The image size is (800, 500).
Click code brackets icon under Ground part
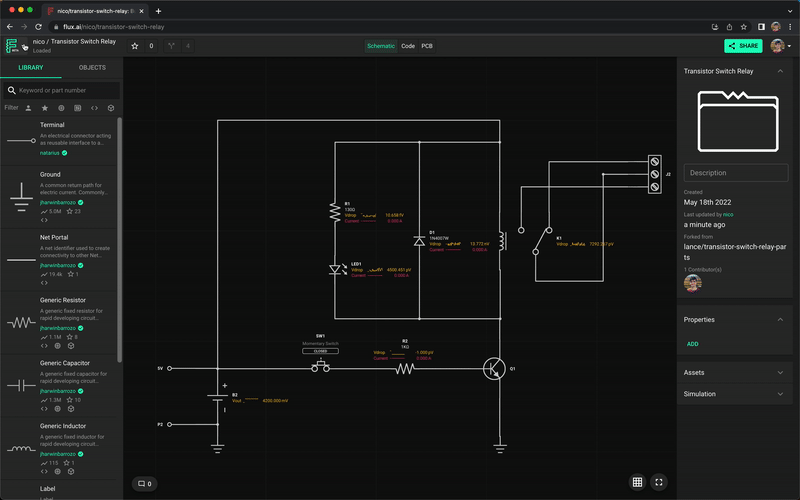point(44,220)
